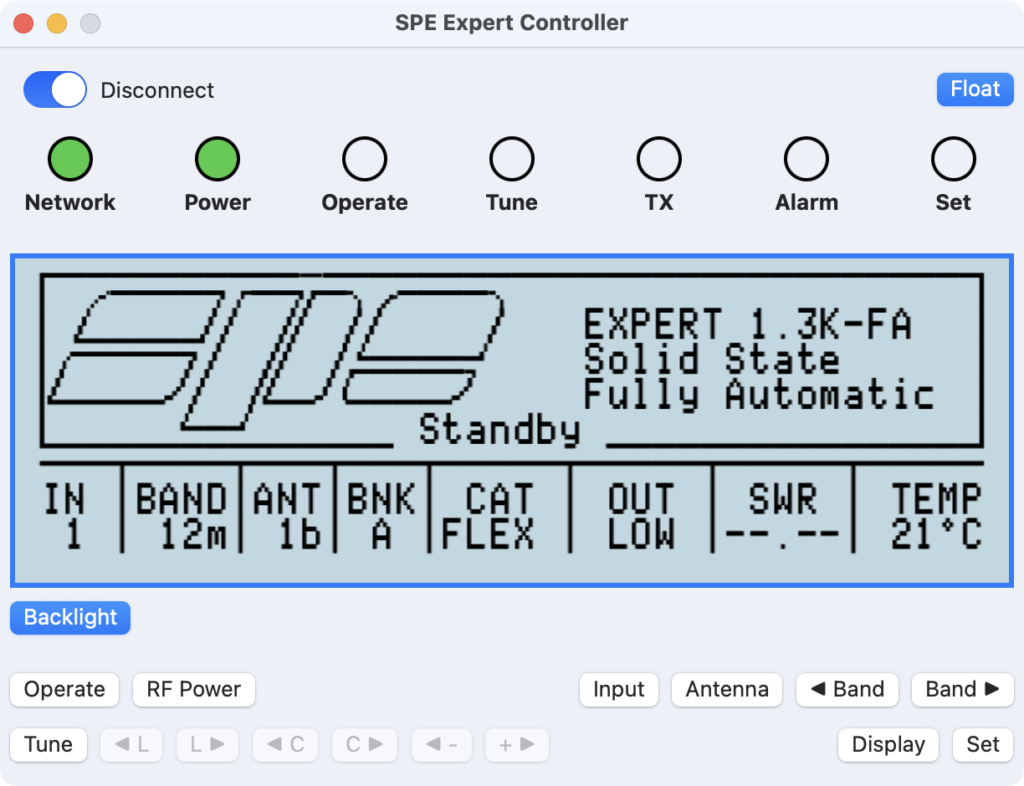Click the Set button at bottom right
The height and width of the screenshot is (786, 1024).
click(x=983, y=745)
